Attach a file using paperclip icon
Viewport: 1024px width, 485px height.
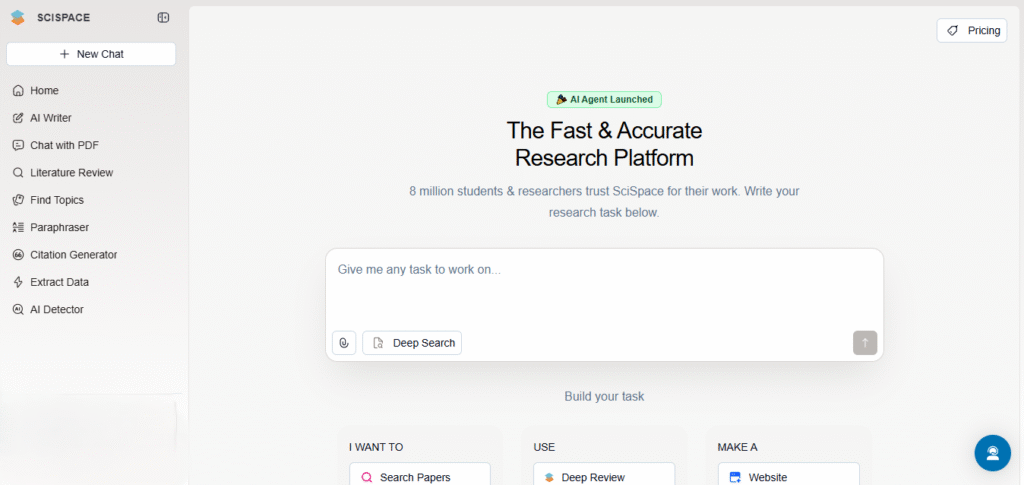pyautogui.click(x=344, y=343)
